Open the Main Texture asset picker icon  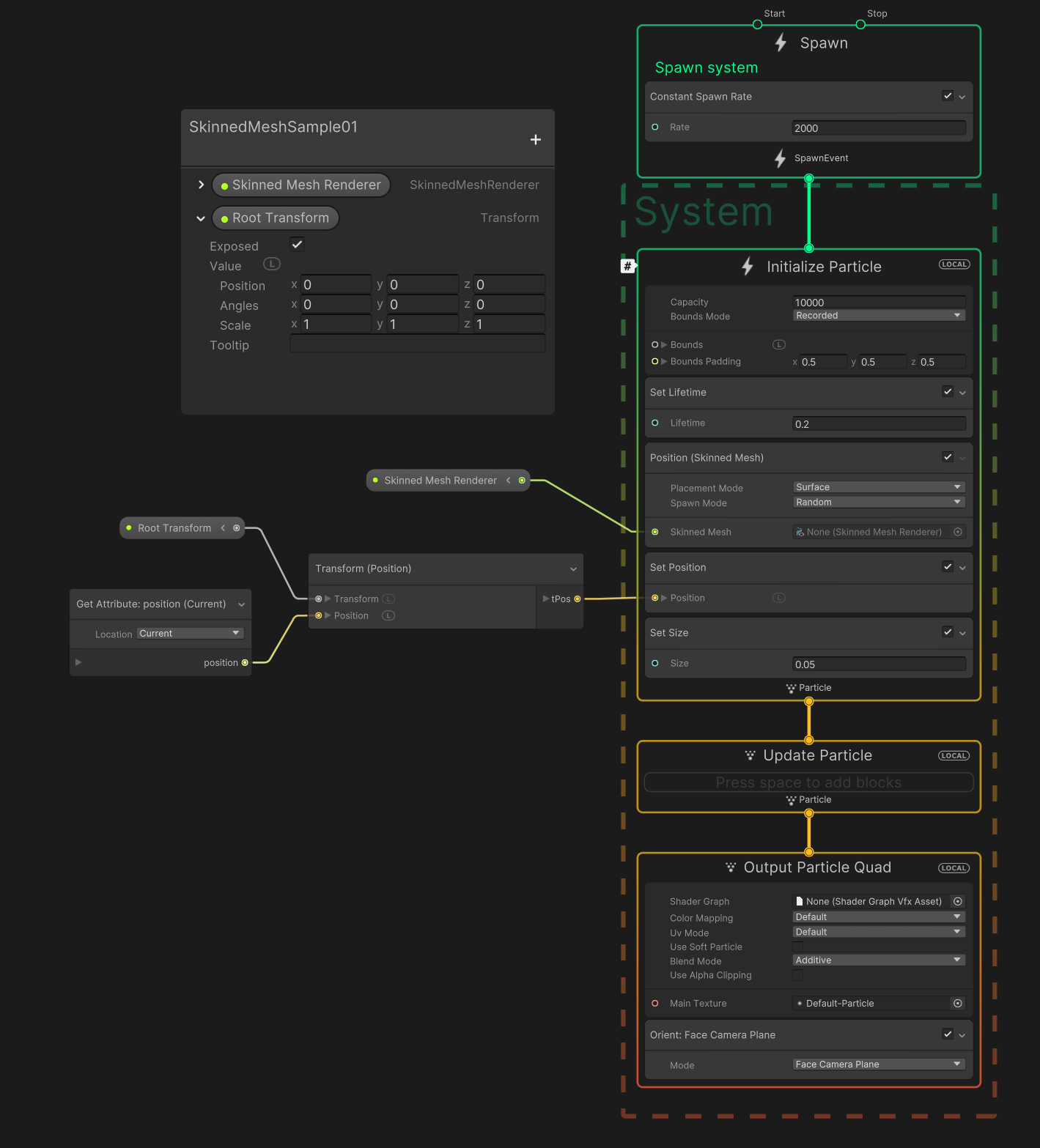(958, 1003)
